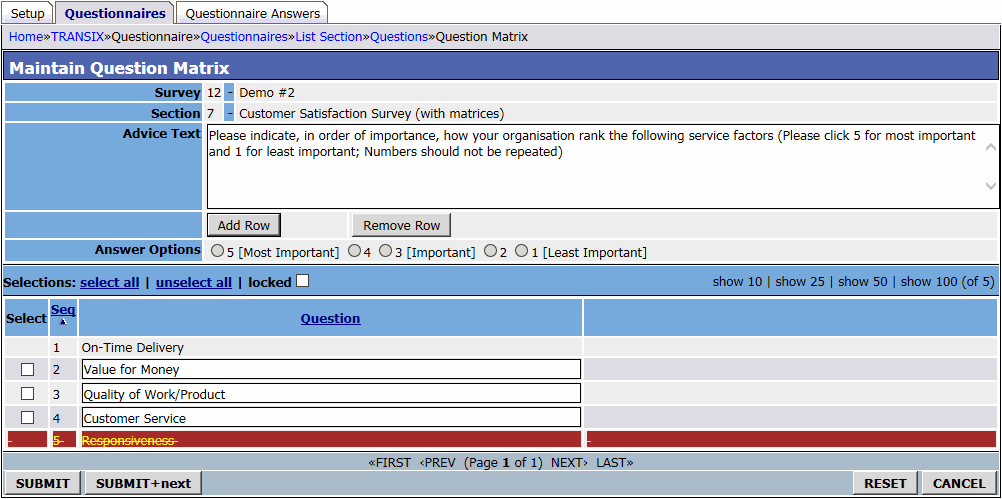Click the select all link
1002x499 pixels.
[110, 283]
